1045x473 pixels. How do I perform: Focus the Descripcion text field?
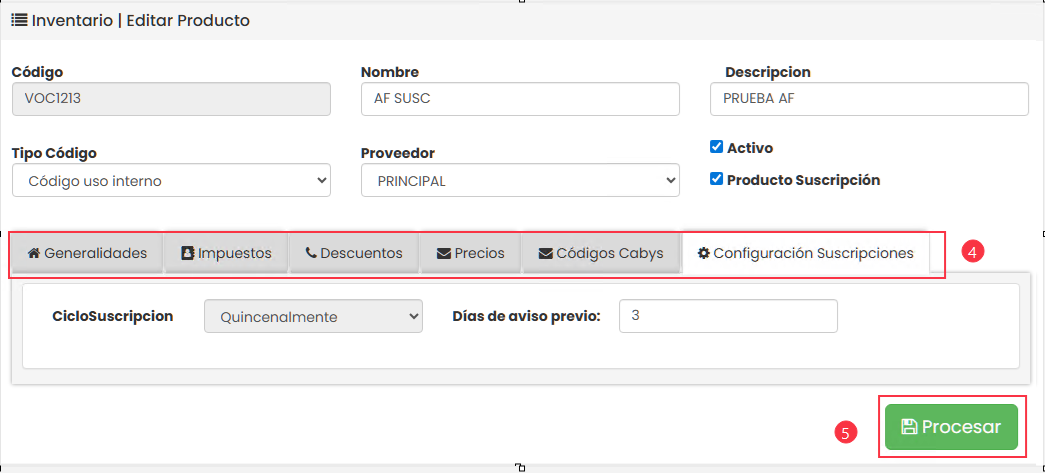click(869, 99)
